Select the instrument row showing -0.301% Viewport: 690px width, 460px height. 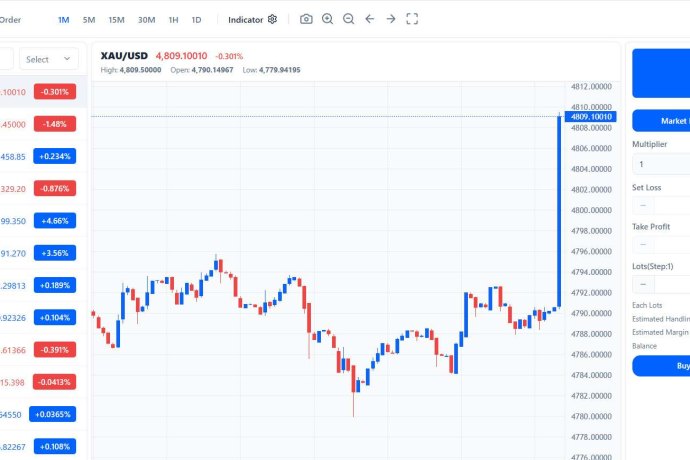click(x=43, y=92)
